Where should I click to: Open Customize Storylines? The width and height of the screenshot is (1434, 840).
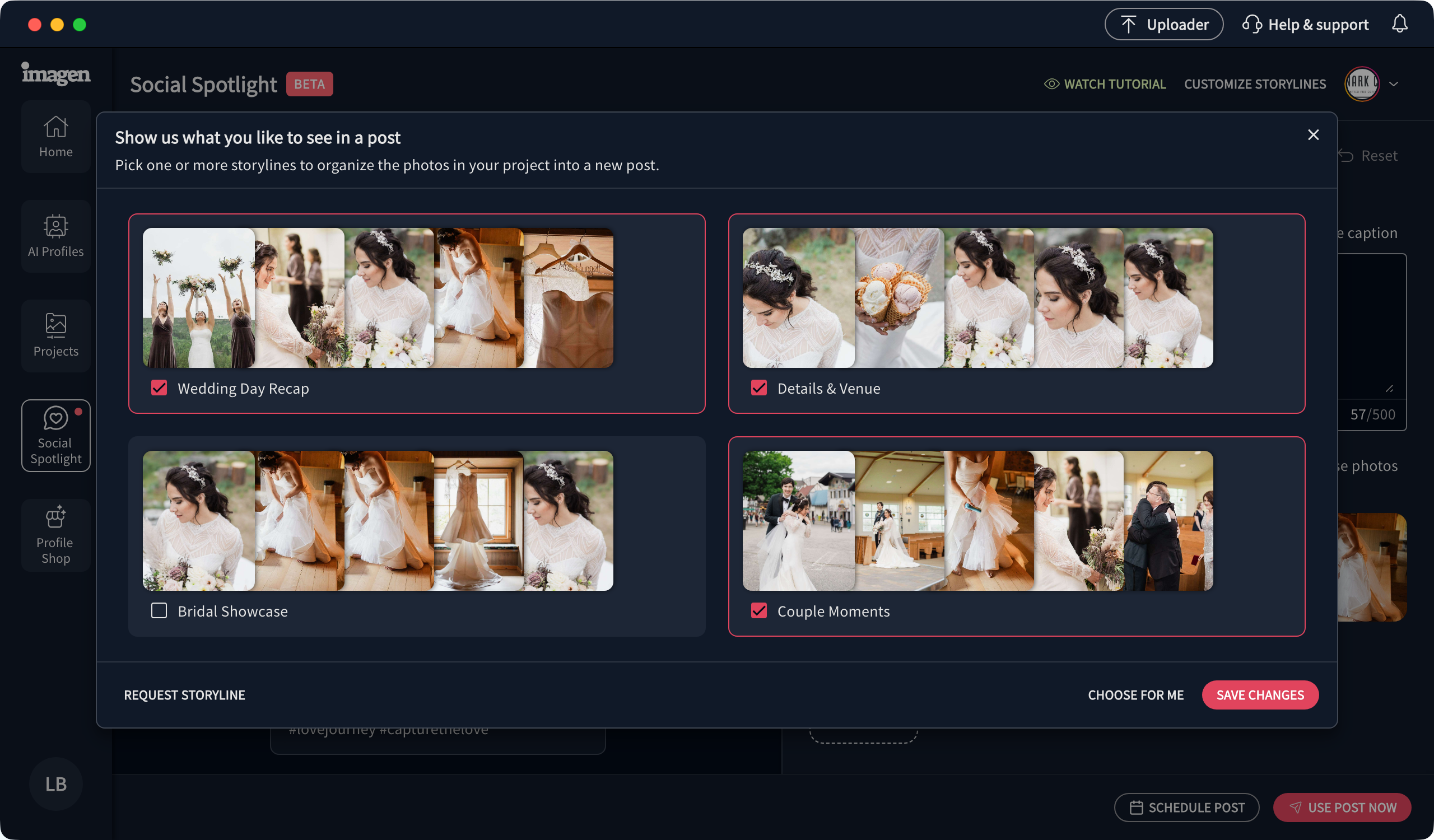[1254, 84]
